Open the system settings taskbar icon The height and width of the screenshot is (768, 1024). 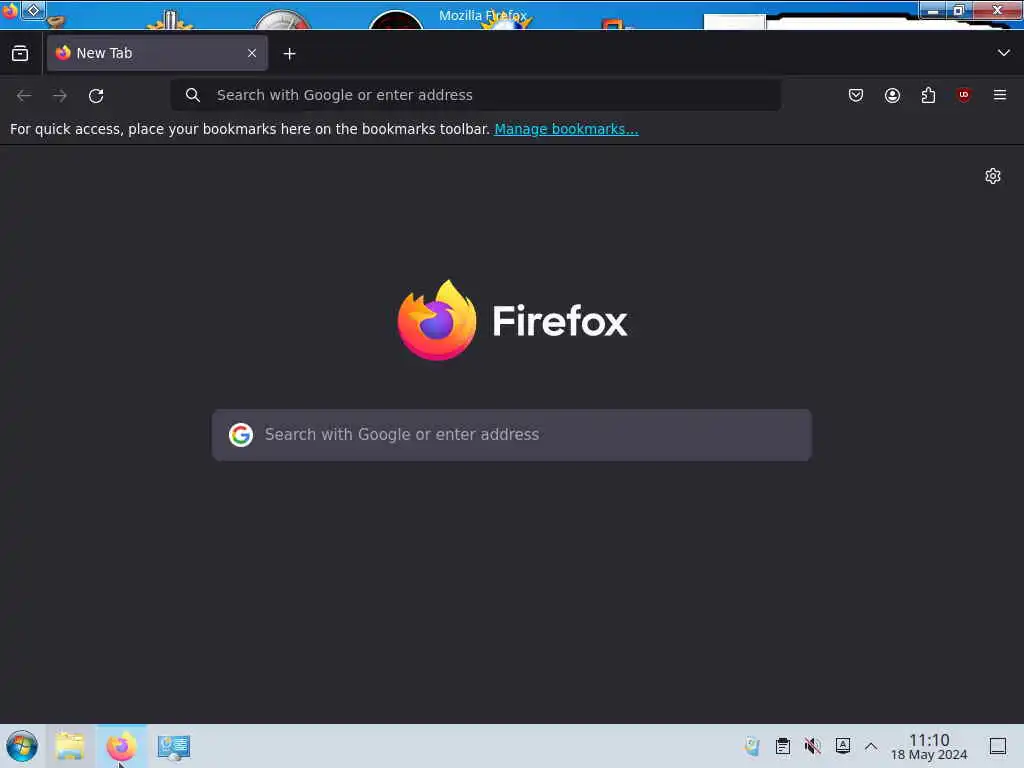173,746
